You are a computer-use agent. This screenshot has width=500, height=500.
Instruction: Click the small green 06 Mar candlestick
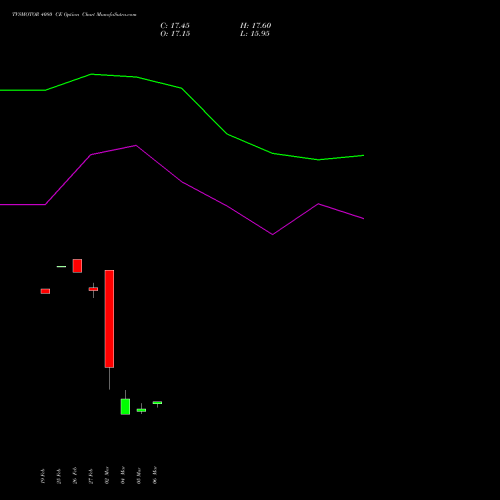click(157, 403)
